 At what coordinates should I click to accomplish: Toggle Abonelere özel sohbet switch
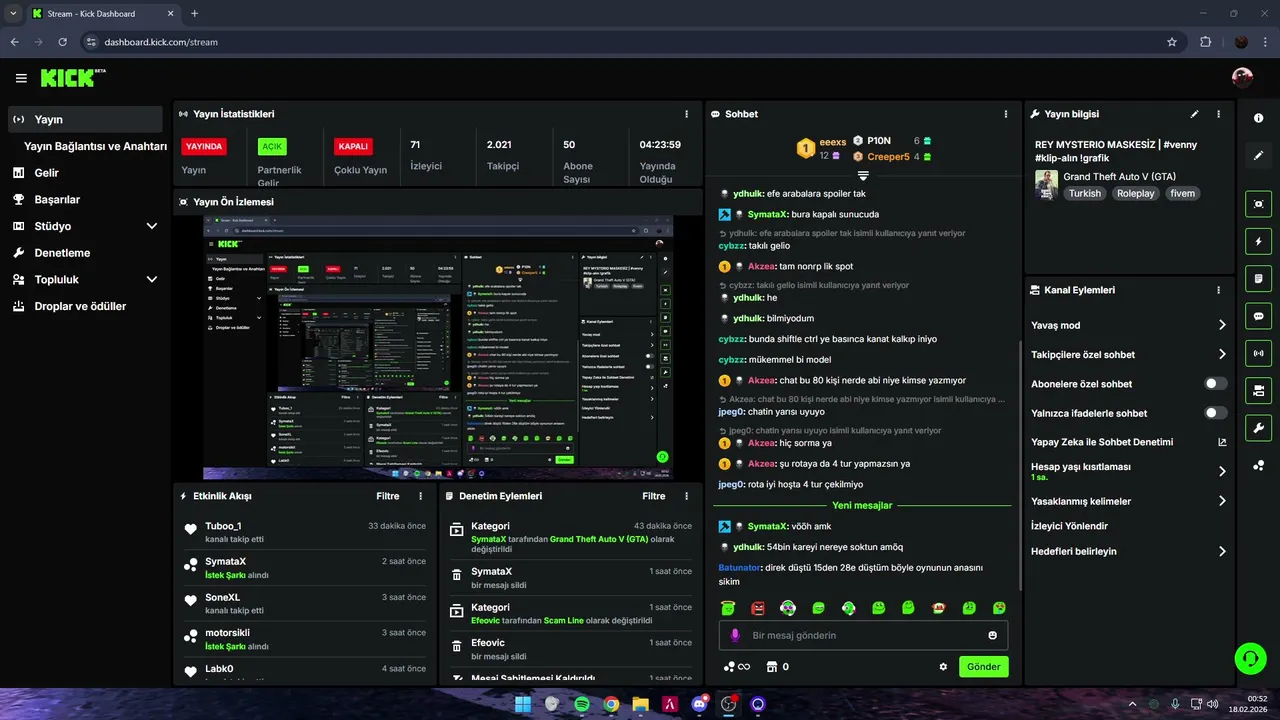click(x=1216, y=384)
